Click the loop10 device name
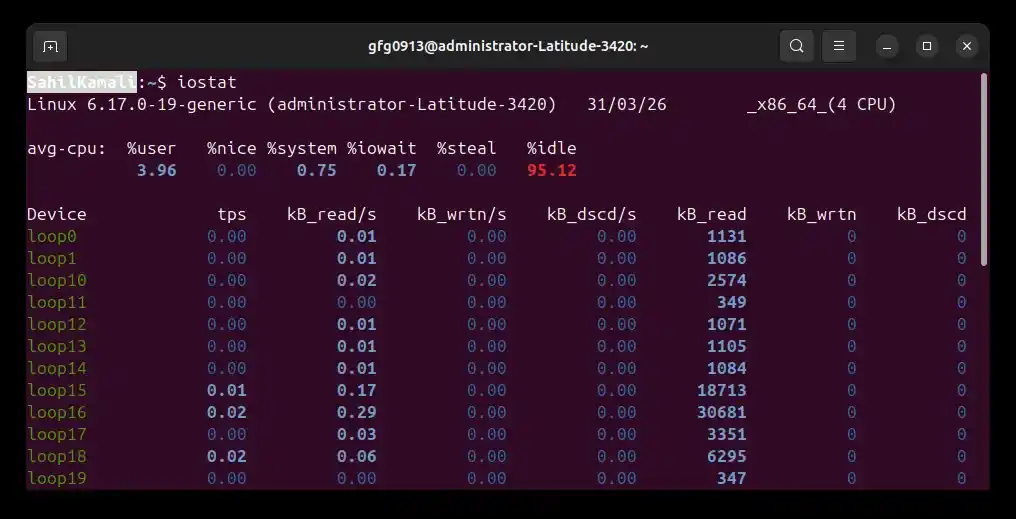1016x519 pixels. tap(57, 281)
